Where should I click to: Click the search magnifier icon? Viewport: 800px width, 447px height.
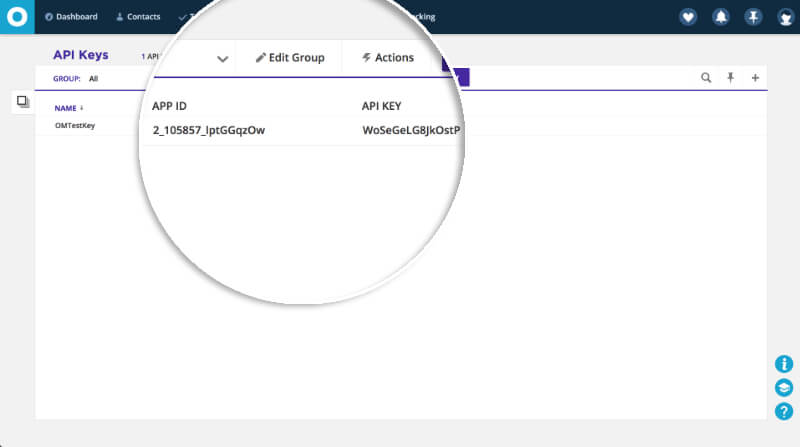click(706, 78)
